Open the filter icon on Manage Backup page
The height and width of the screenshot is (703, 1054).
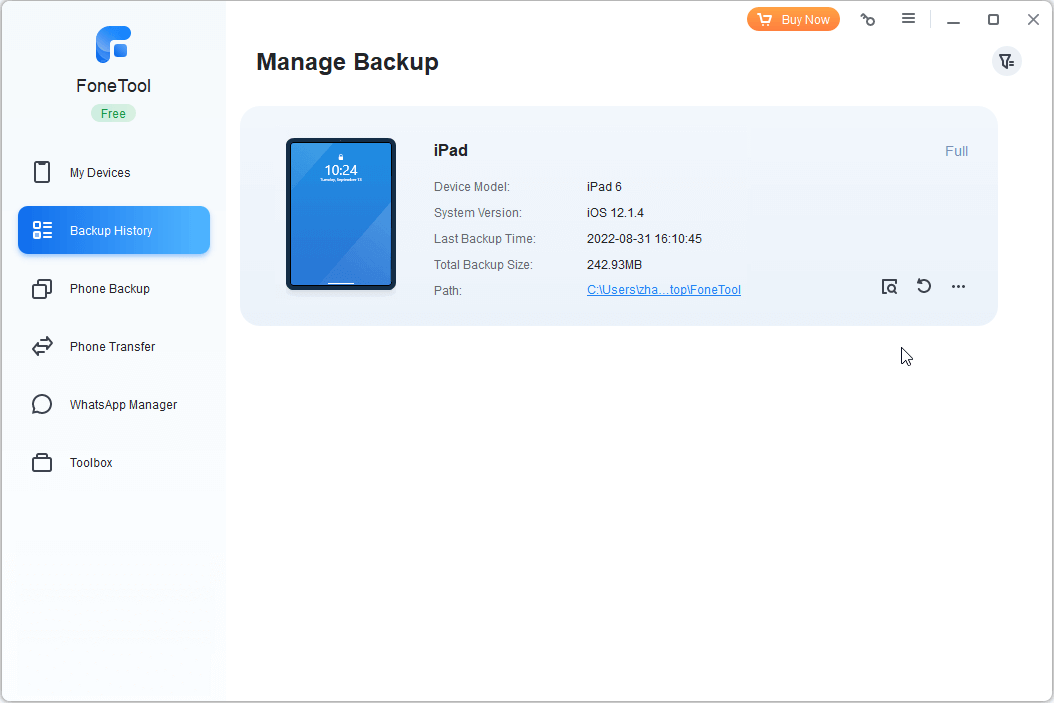pyautogui.click(x=1006, y=61)
